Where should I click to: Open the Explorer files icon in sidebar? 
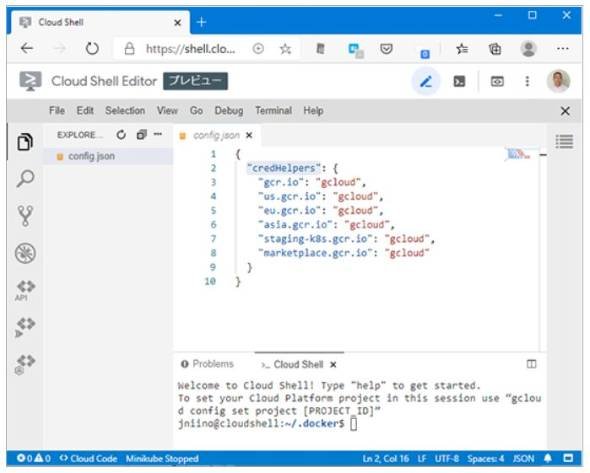[25, 142]
